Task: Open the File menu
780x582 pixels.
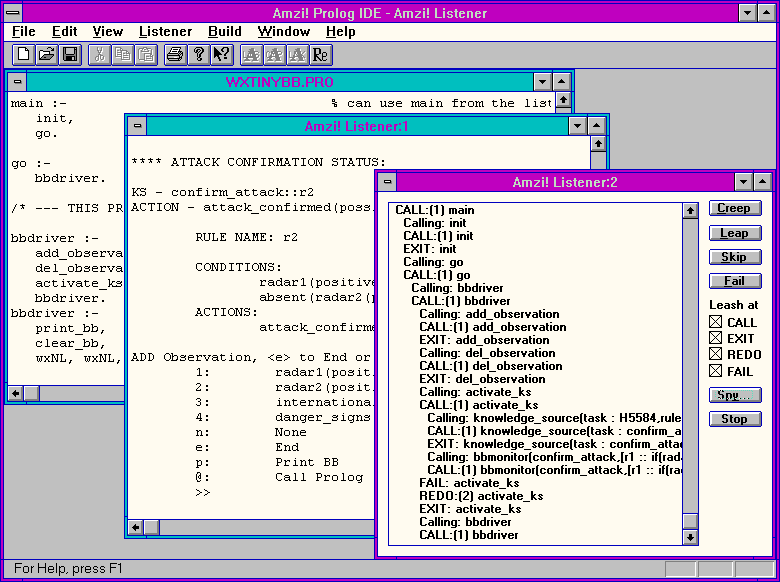Action: point(23,31)
